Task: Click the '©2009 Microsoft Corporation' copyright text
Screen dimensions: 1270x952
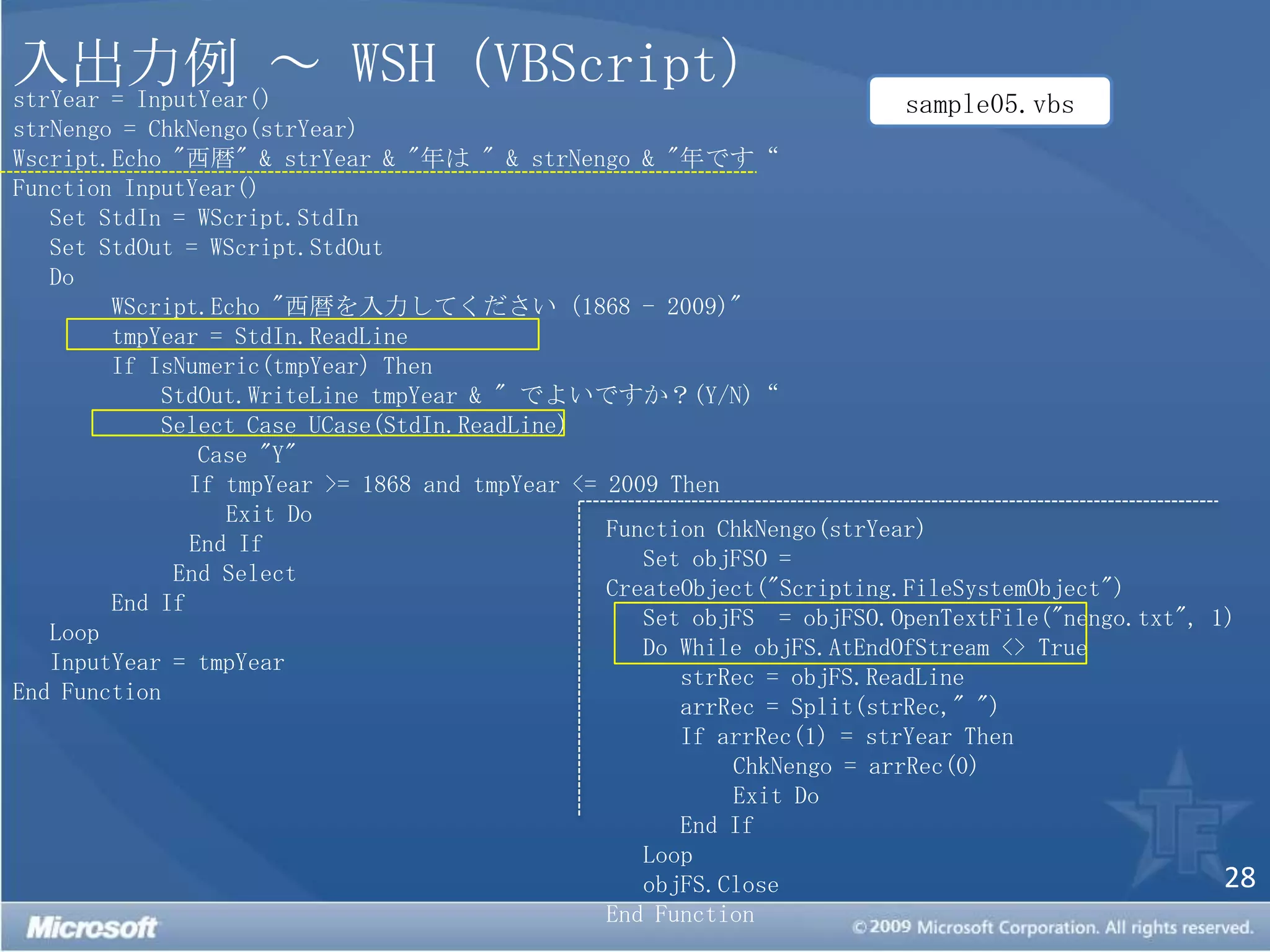Action: [1053, 928]
